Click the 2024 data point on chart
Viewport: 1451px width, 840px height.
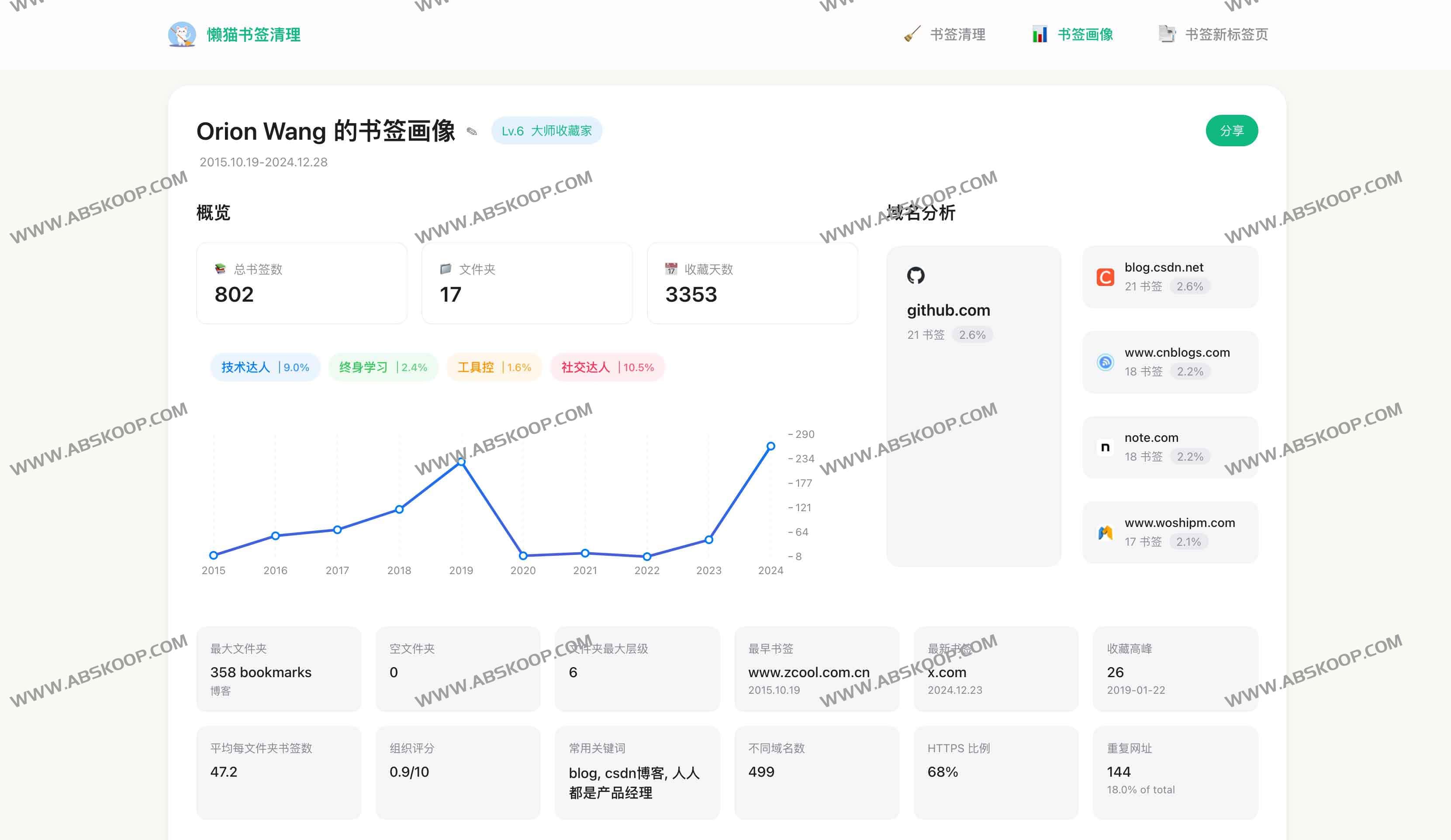tap(770, 446)
